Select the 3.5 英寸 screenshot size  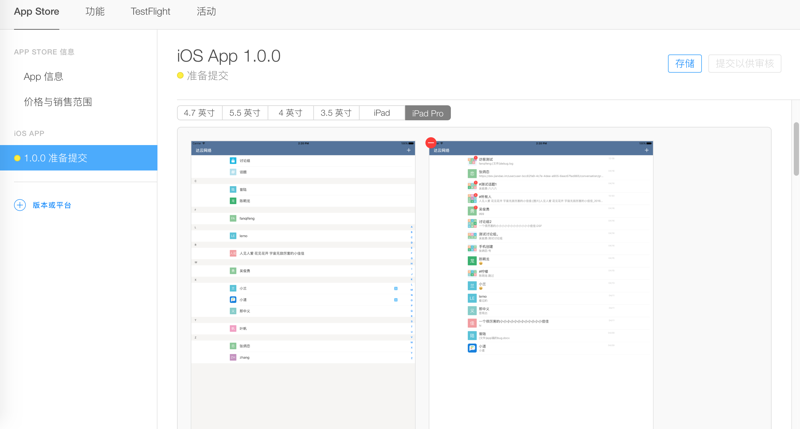(336, 113)
